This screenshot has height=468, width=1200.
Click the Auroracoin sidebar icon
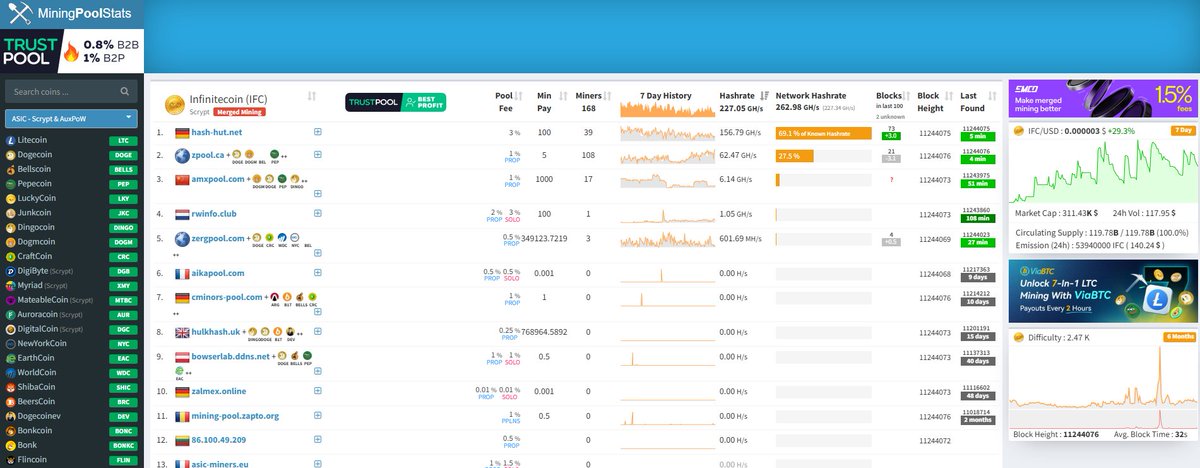11,314
